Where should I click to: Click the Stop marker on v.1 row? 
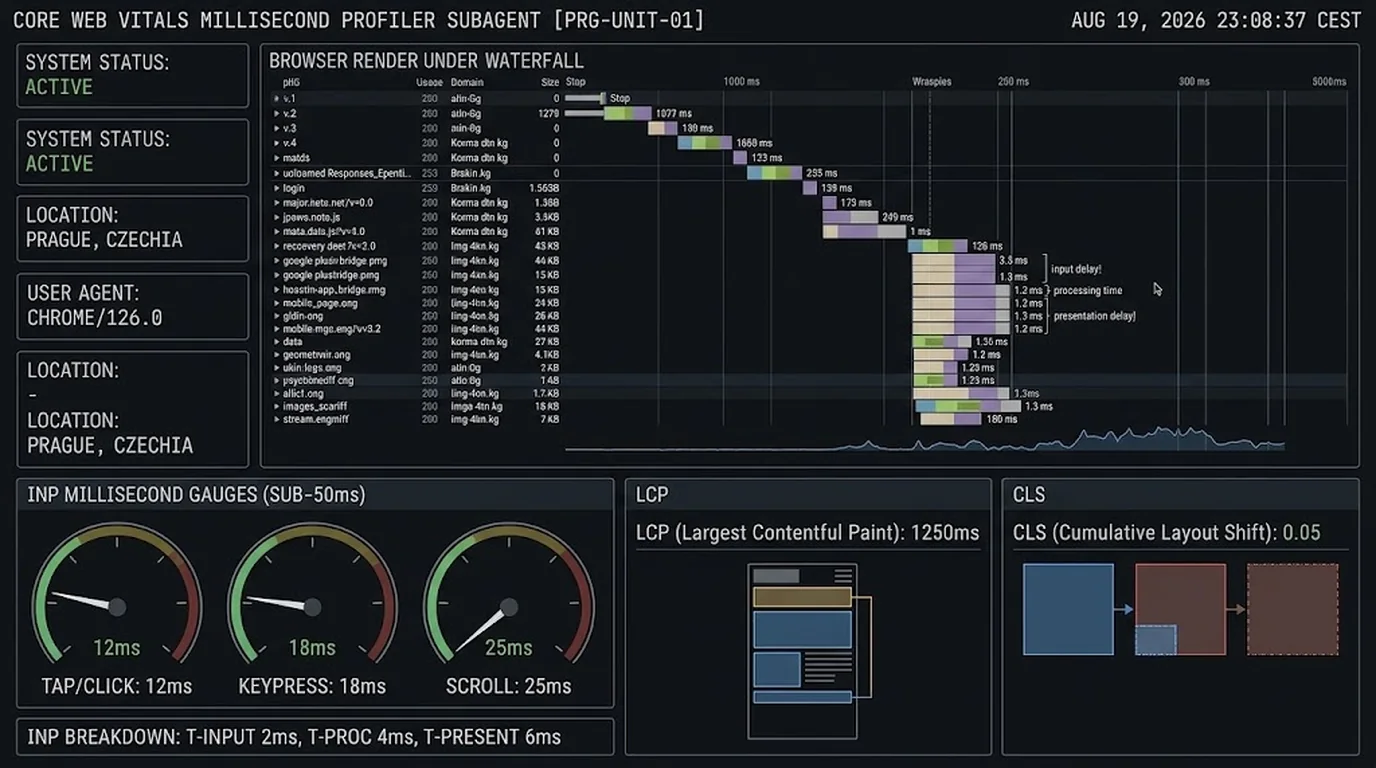(603, 99)
